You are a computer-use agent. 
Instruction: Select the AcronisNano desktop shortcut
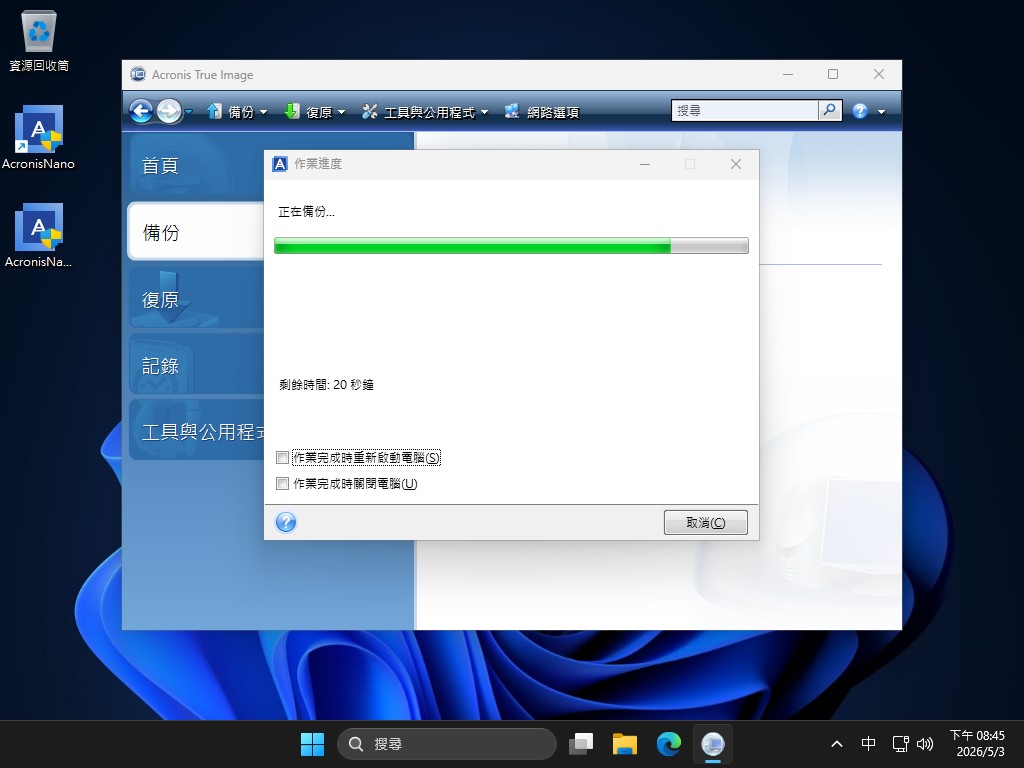tap(39, 138)
